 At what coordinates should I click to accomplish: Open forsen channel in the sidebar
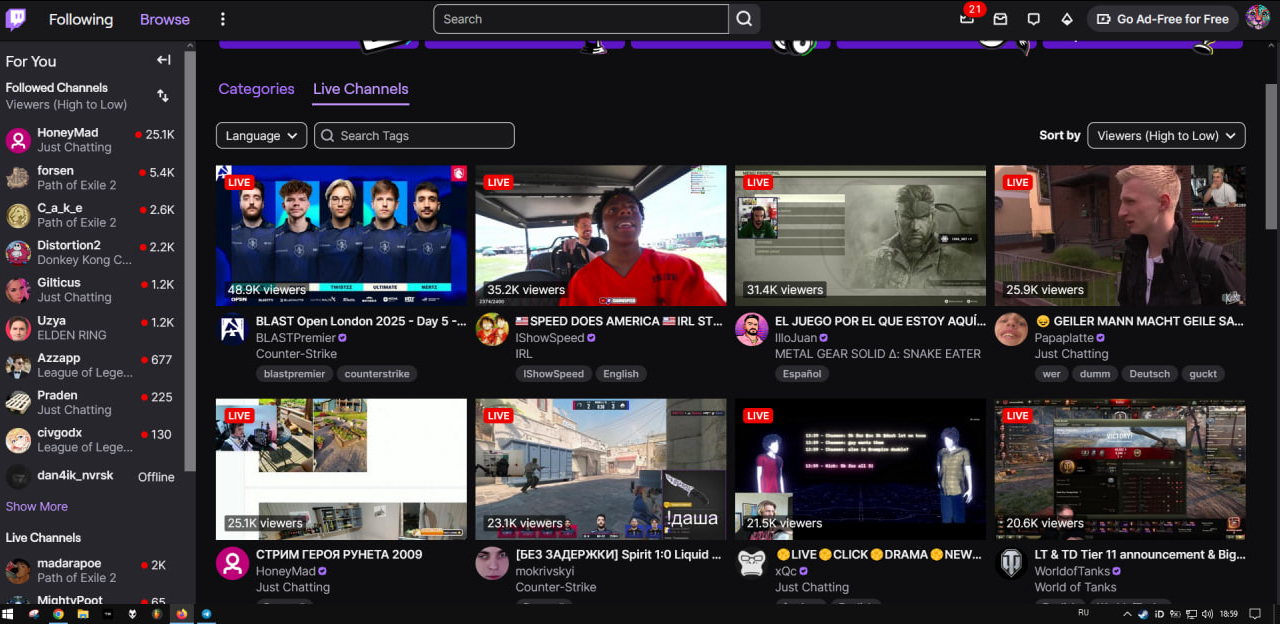pyautogui.click(x=91, y=178)
